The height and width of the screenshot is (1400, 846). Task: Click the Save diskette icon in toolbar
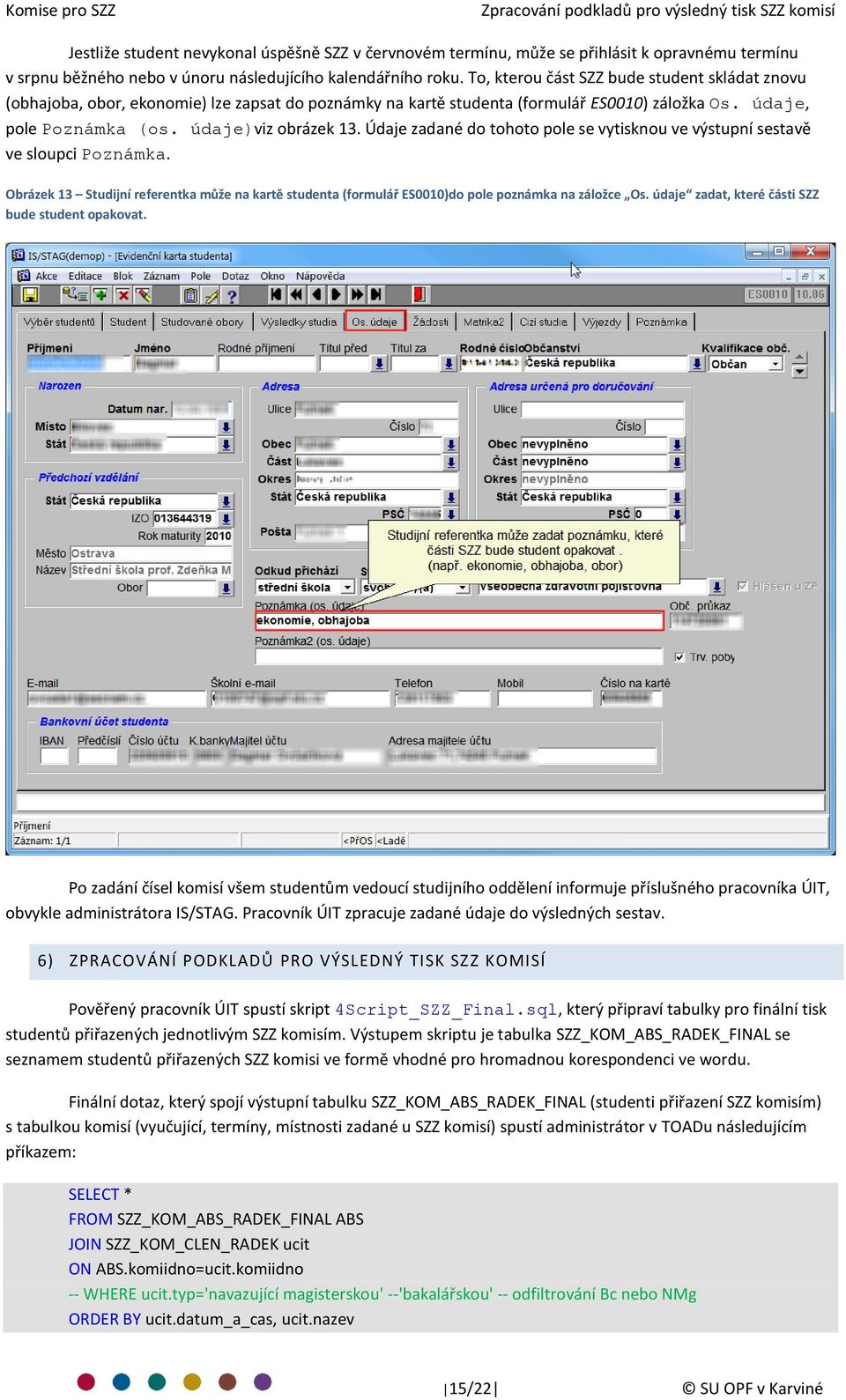click(x=30, y=294)
